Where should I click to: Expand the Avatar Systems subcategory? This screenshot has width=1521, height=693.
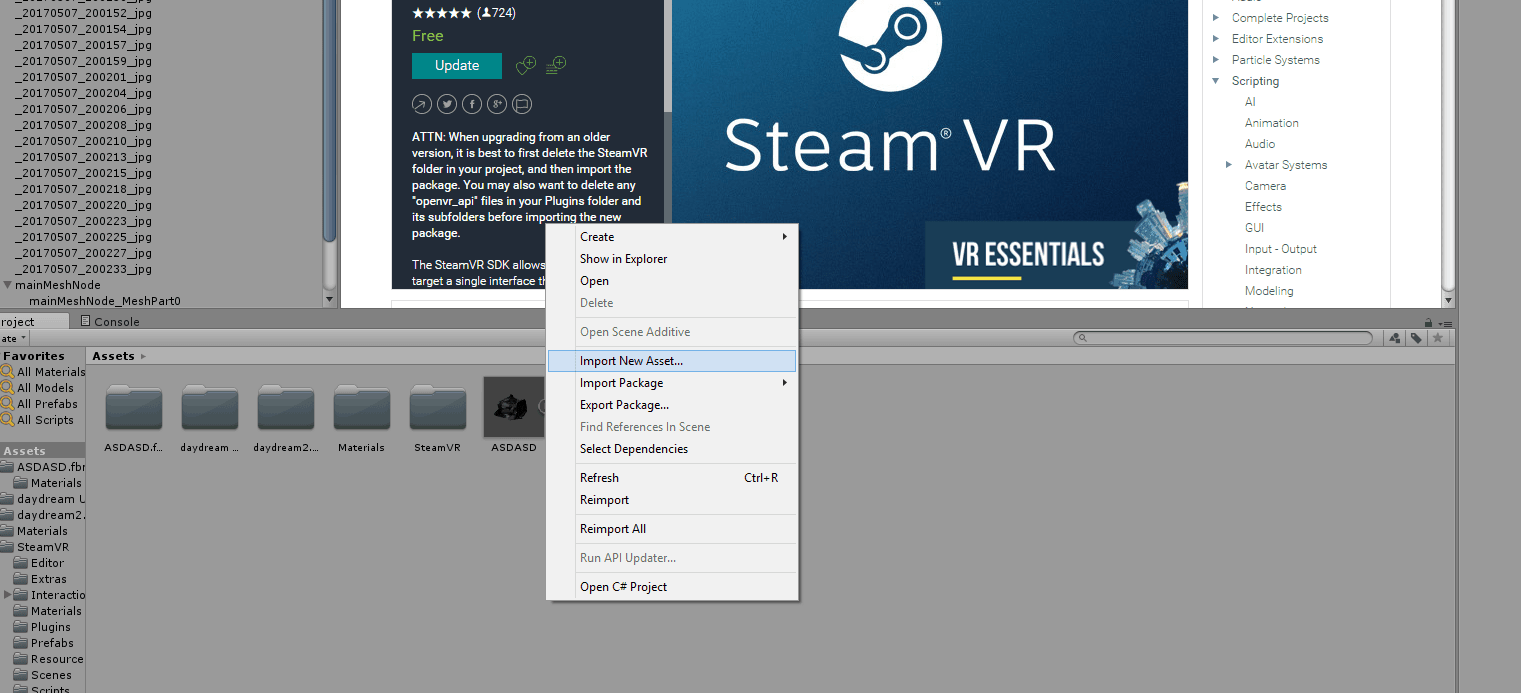tap(1229, 165)
